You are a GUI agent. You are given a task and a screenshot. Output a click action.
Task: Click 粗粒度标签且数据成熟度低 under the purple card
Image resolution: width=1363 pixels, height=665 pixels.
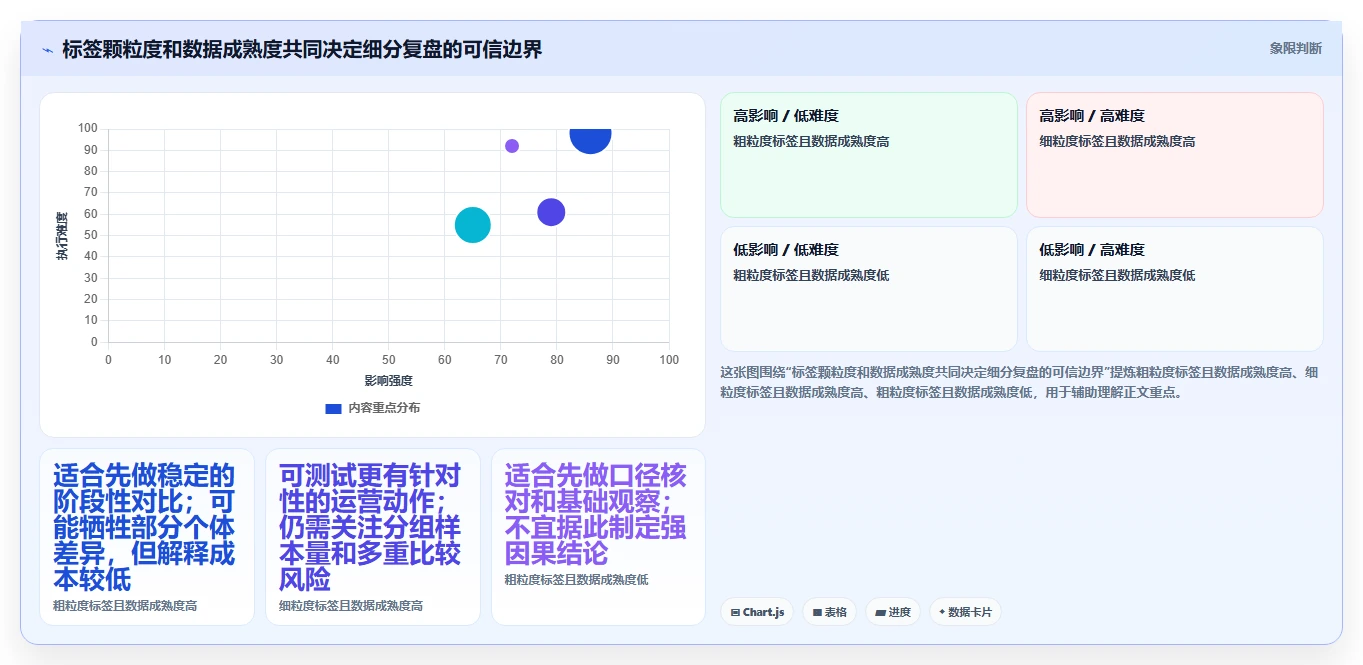pyautogui.click(x=577, y=580)
